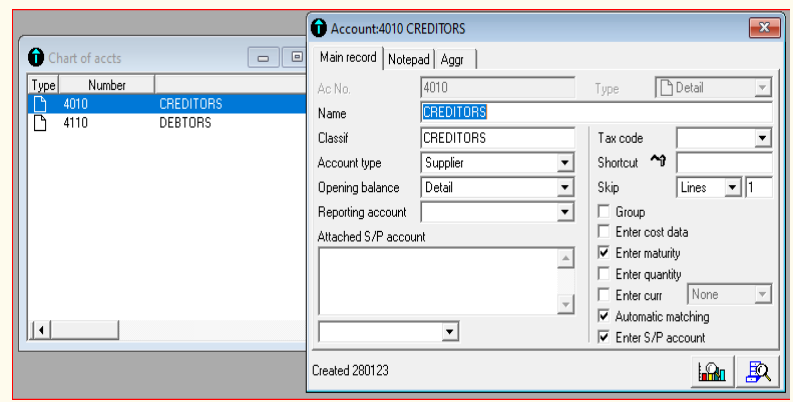Select the 4010 CREDITORS row
Viewport: 793px width, 402px height.
coord(167,104)
